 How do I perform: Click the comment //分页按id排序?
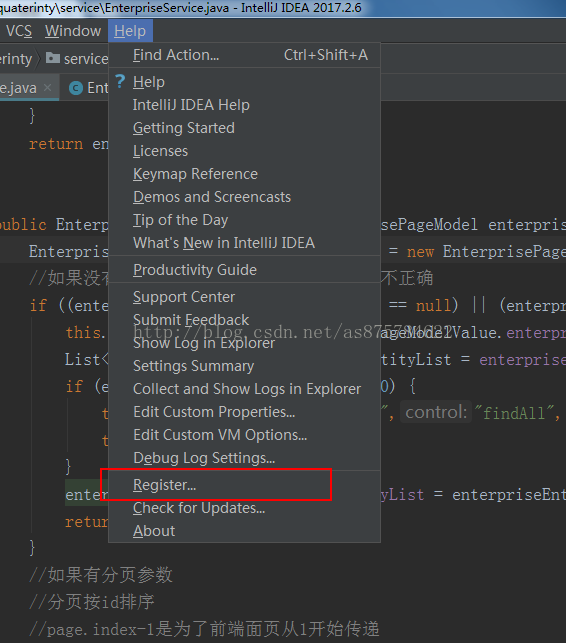click(x=92, y=602)
